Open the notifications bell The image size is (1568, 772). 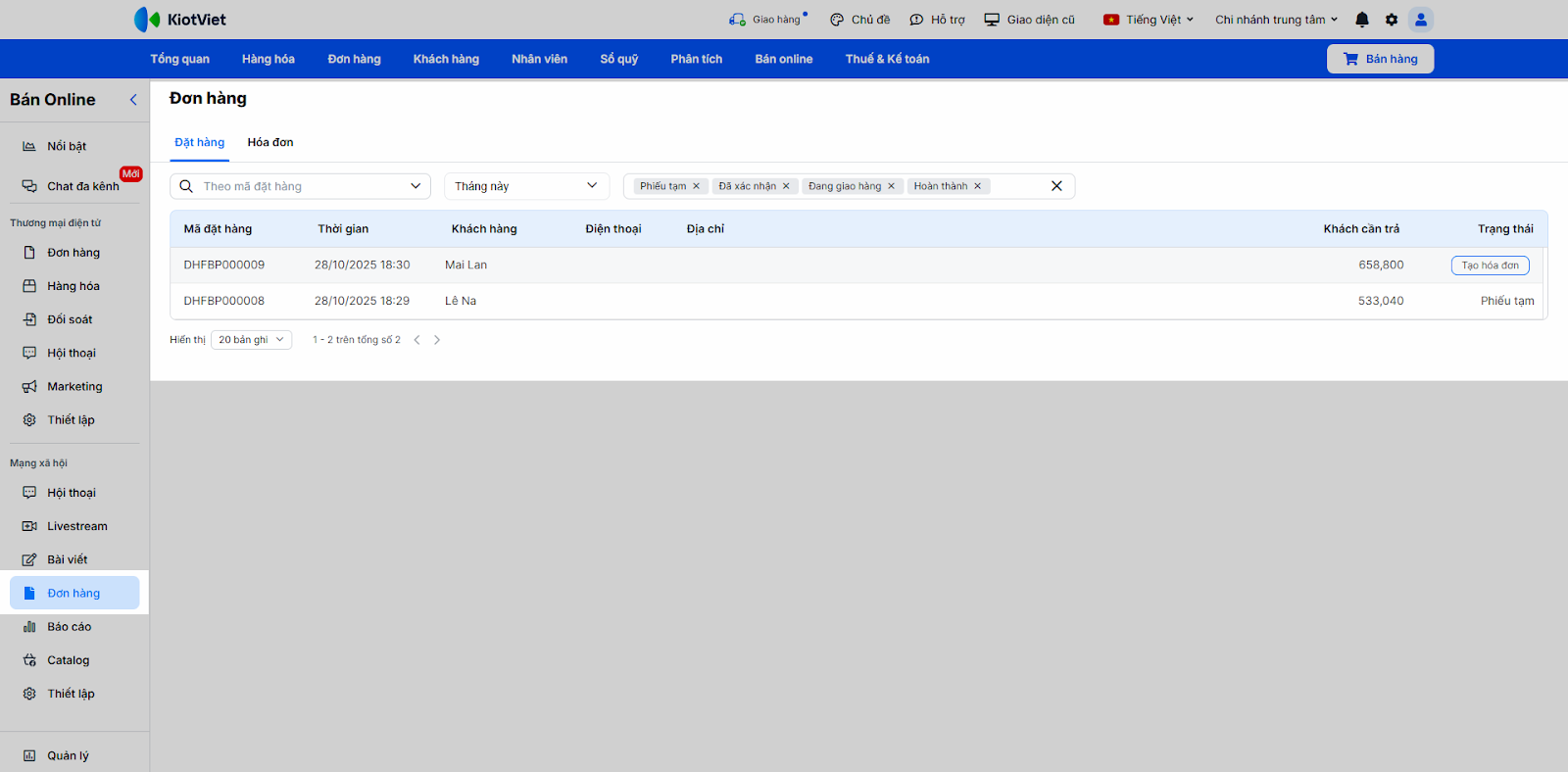(x=1362, y=20)
